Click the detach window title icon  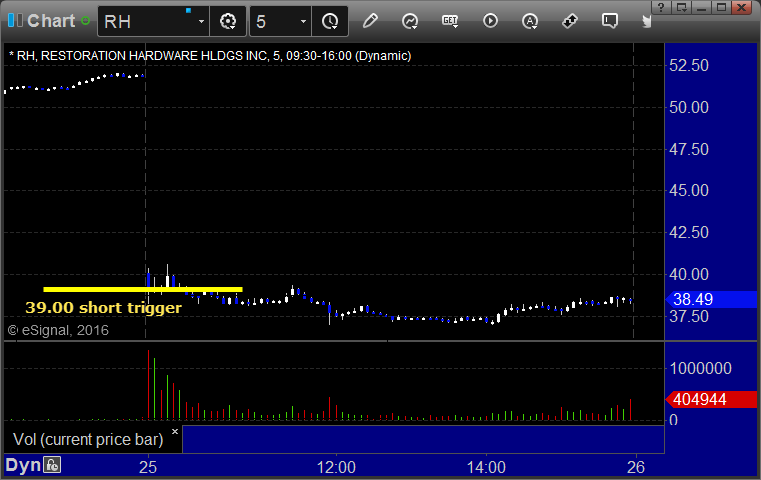[681, 7]
